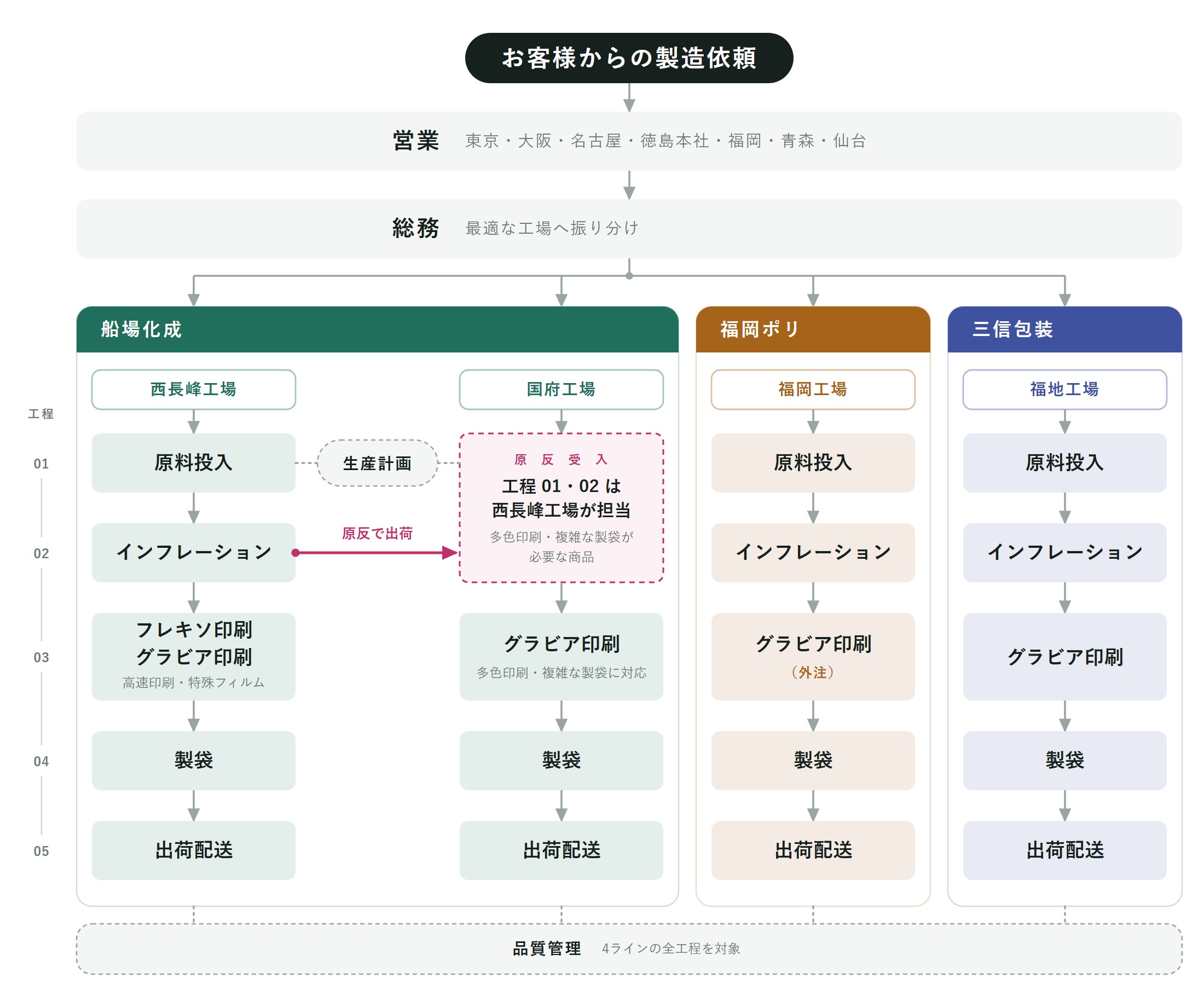
Task: Select 原料投入 step under 福岡工場
Action: (x=813, y=463)
